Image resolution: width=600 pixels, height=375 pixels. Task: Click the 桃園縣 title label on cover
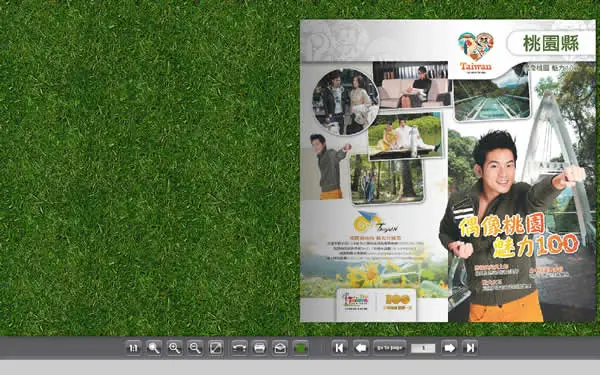point(551,44)
